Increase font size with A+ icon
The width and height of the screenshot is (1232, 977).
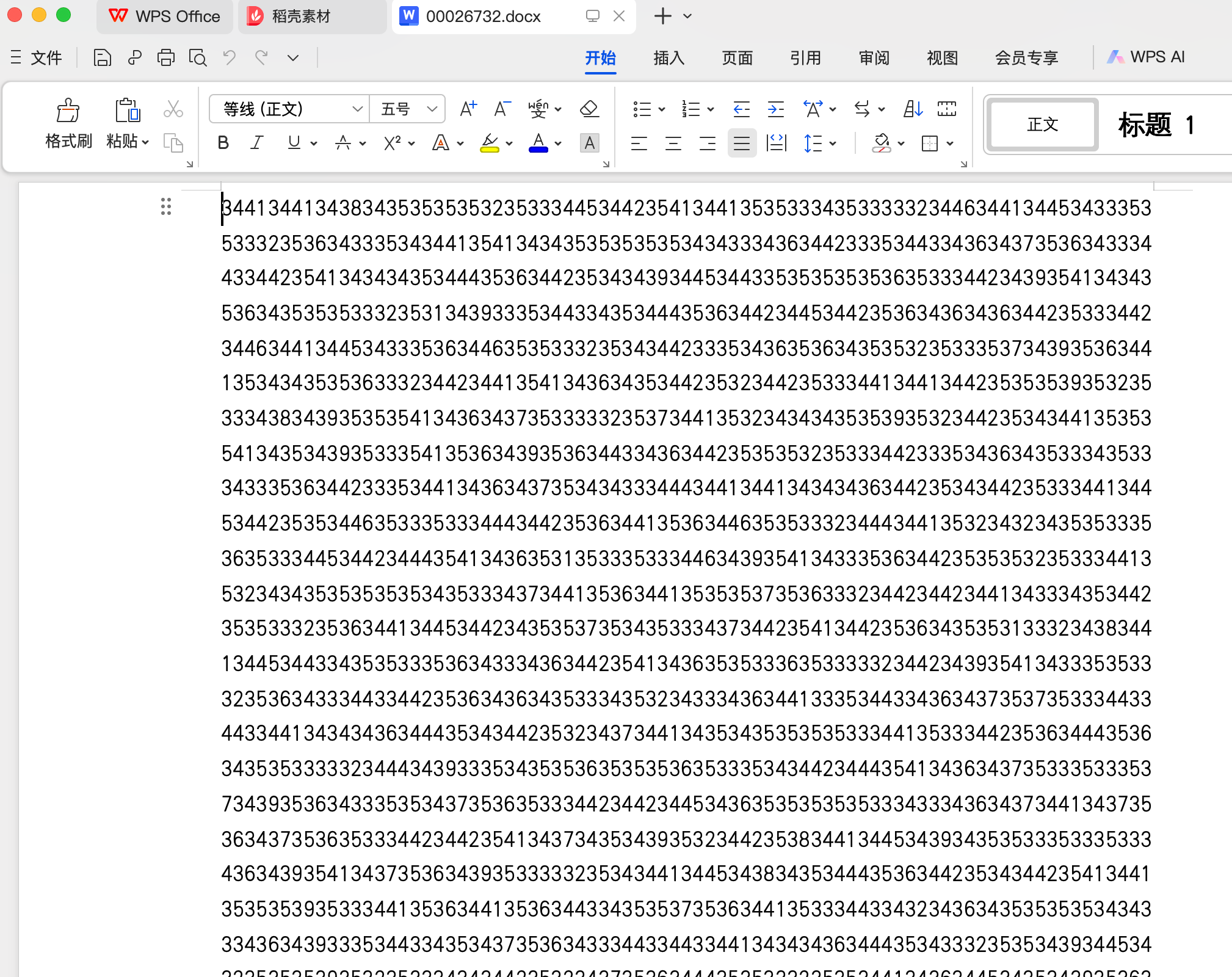pos(468,109)
